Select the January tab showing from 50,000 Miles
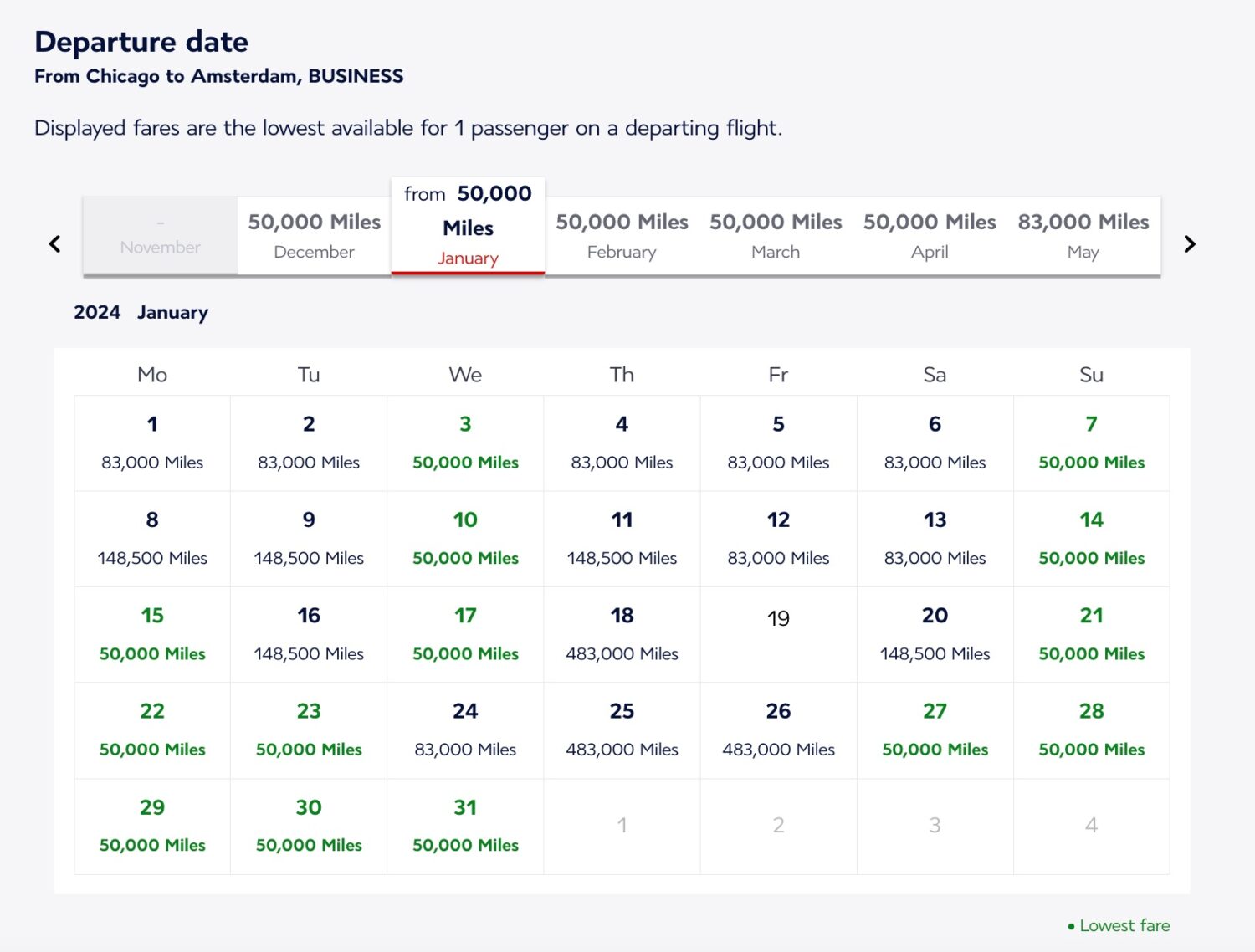The width and height of the screenshot is (1255, 952). click(467, 226)
